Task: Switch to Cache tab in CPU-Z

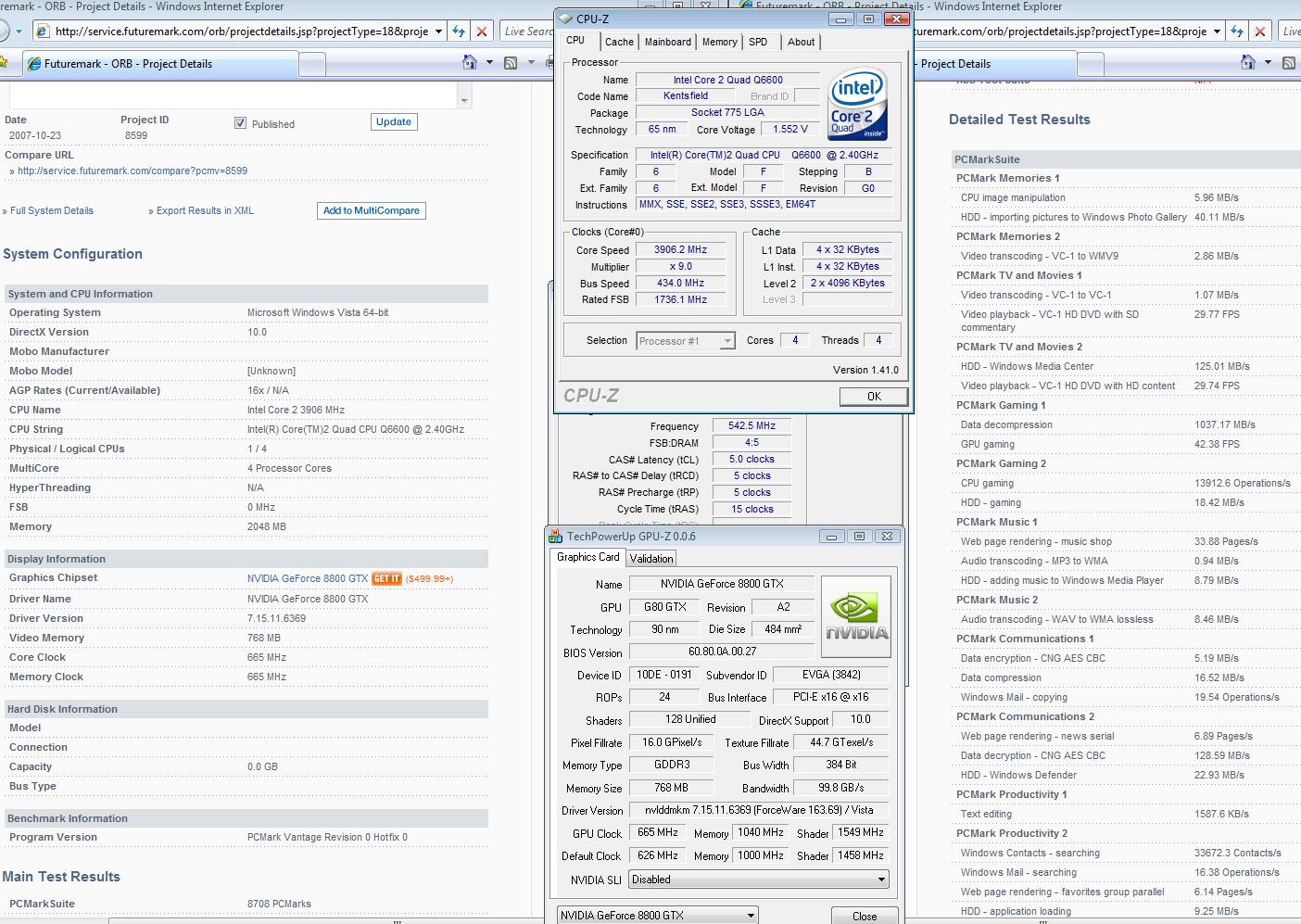Action: (619, 42)
